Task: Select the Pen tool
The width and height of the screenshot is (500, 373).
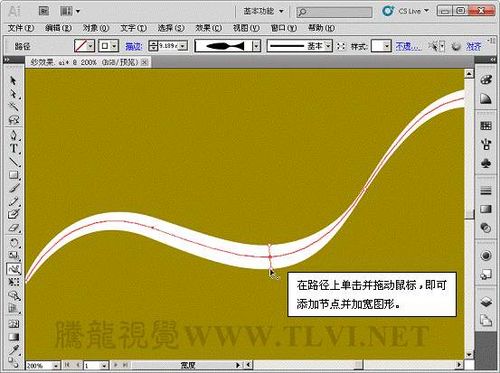Action: tap(14, 135)
